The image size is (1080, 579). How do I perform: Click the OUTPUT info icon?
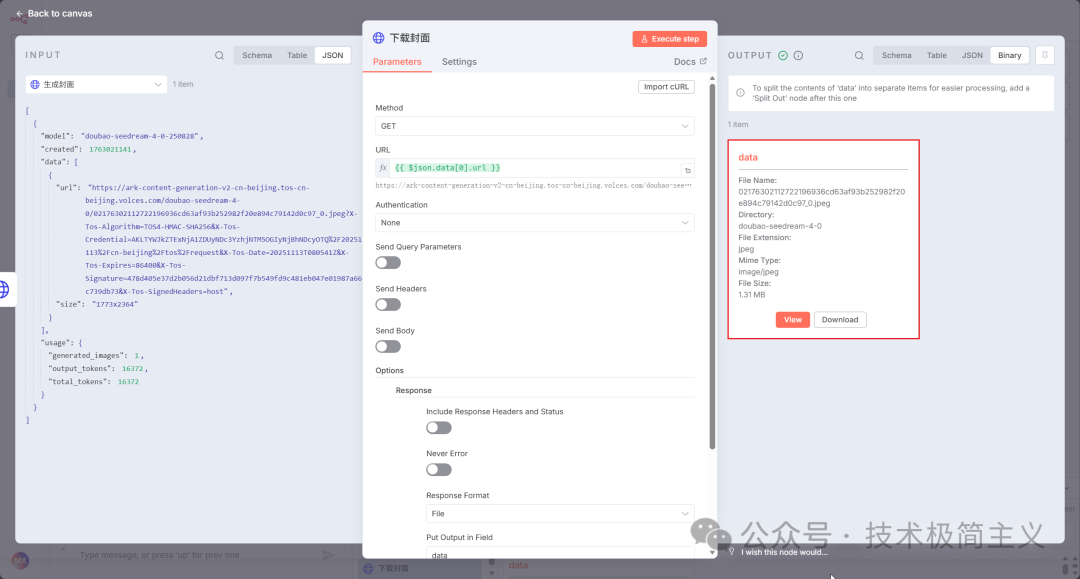pos(798,56)
